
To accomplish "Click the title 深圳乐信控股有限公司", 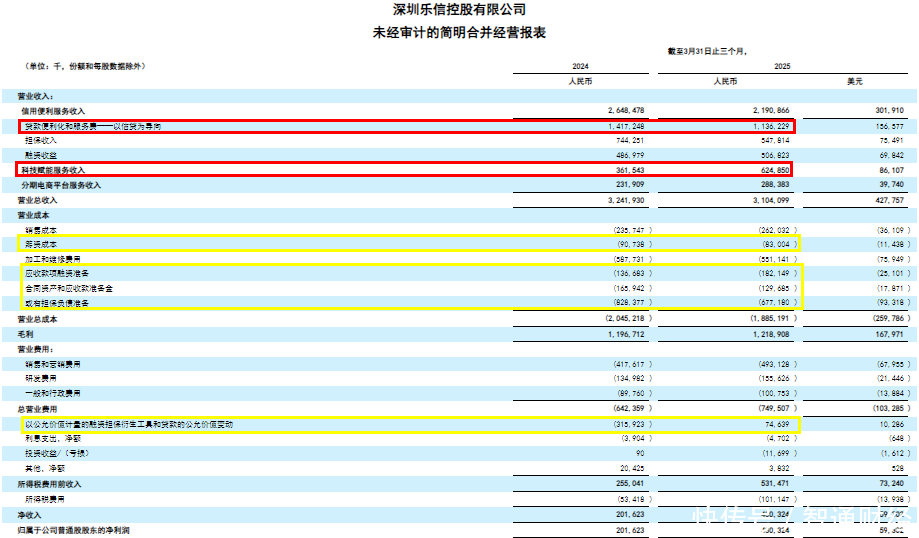I will pos(459,10).
